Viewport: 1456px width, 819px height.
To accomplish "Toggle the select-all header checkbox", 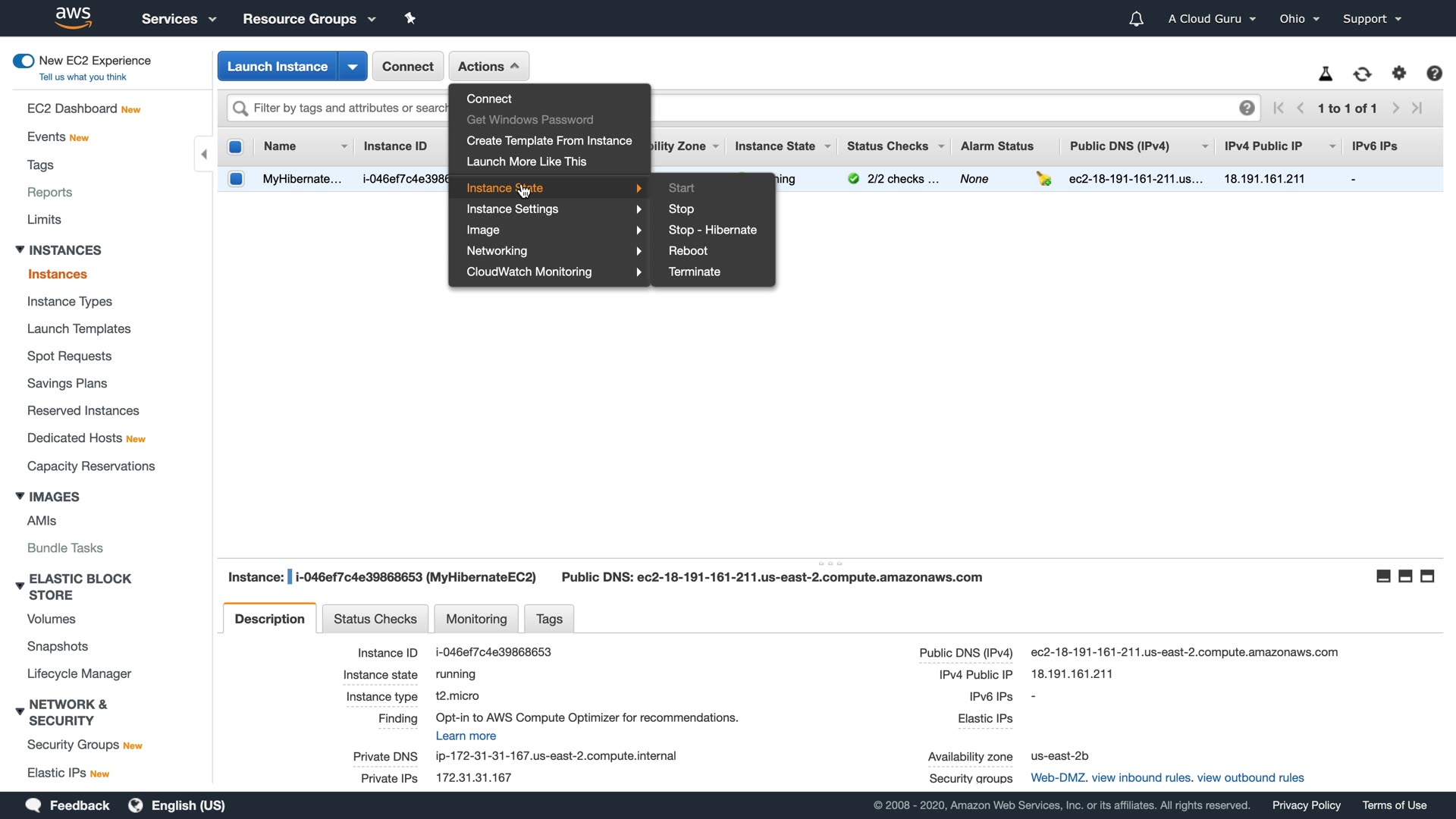I will pos(235,146).
